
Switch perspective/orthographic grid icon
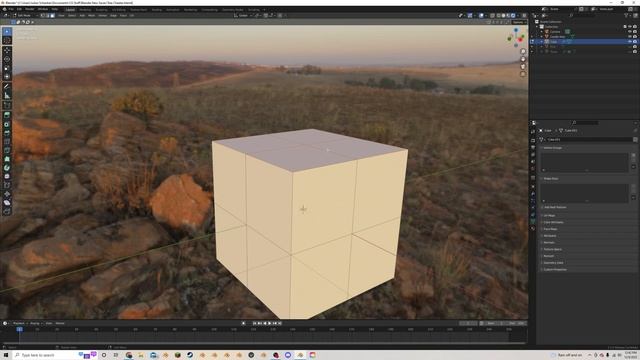click(523, 74)
